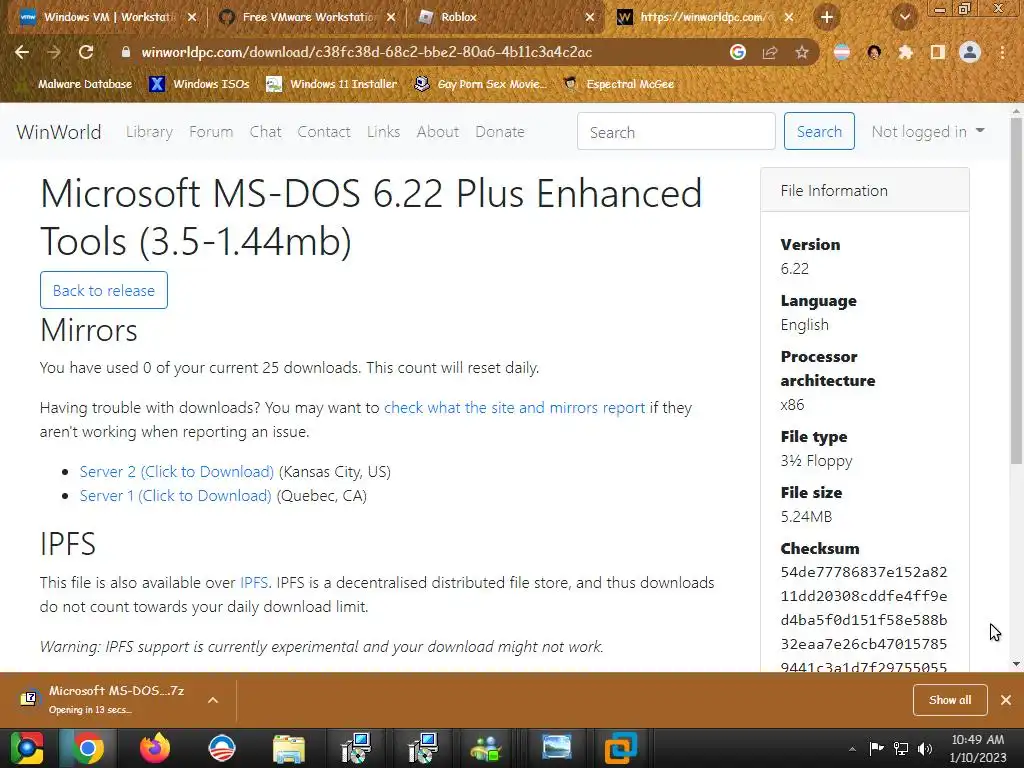The image size is (1024, 768).
Task: Click the Action Center flag tray icon
Action: [876, 749]
